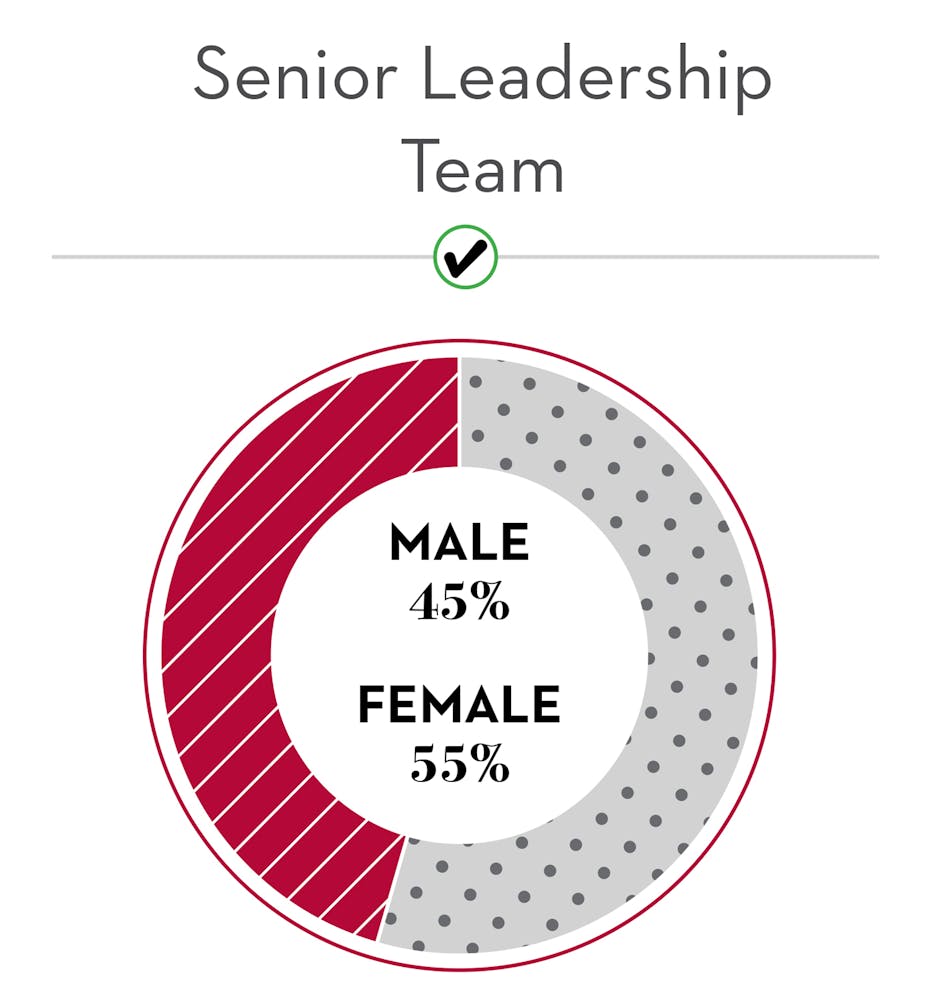
Task: Click the word Senior in the title
Action: (296, 74)
